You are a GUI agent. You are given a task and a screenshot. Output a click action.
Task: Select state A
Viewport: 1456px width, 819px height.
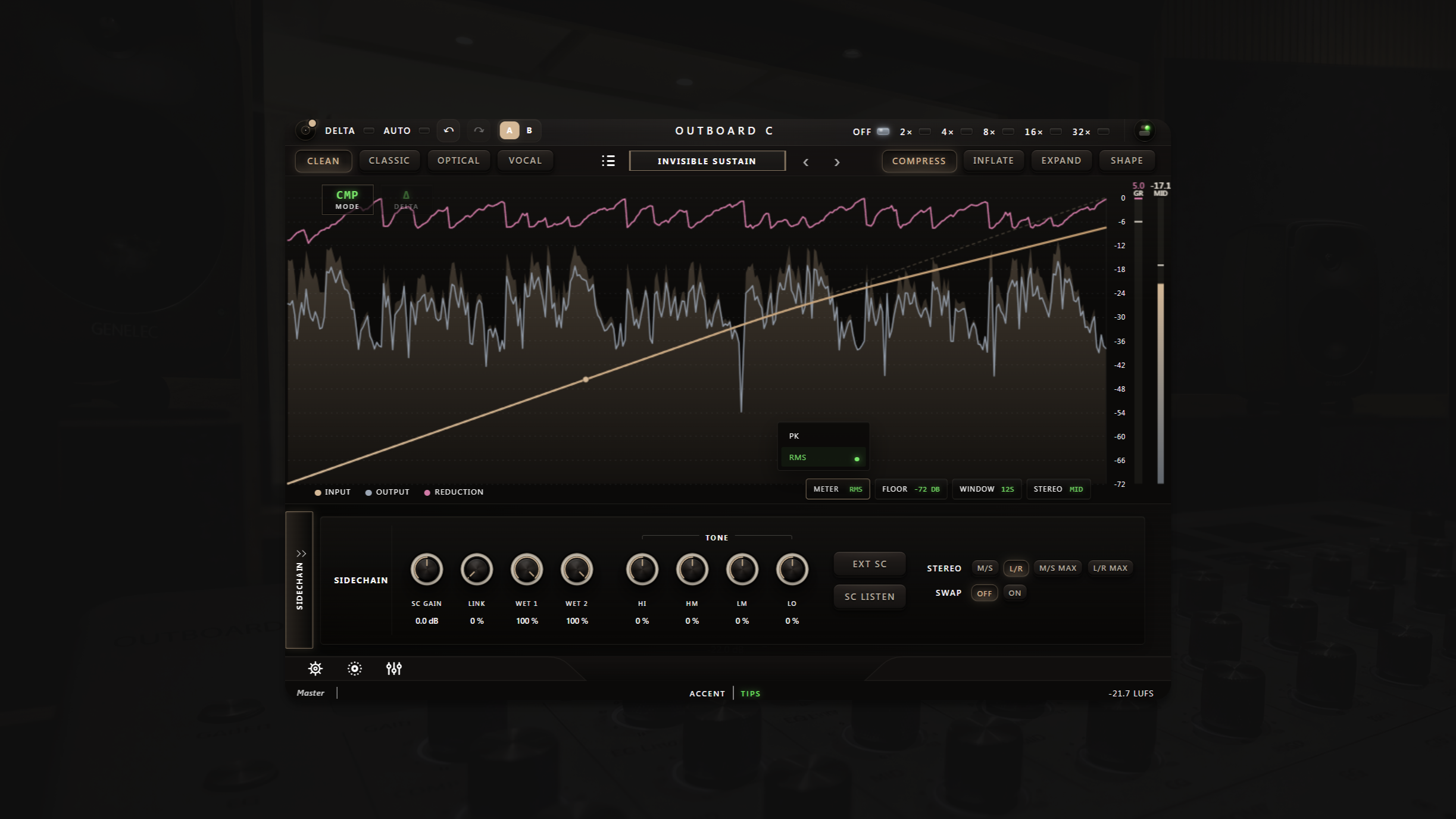(509, 130)
